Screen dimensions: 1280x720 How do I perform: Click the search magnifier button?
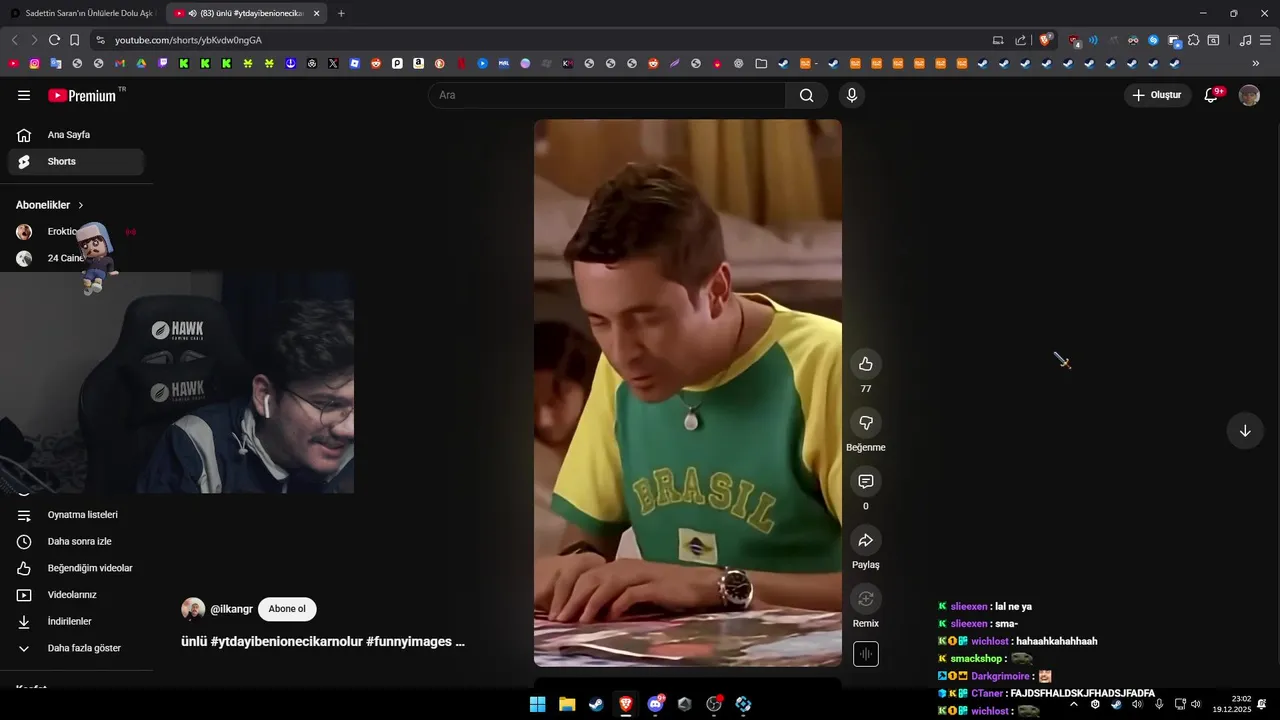point(806,95)
